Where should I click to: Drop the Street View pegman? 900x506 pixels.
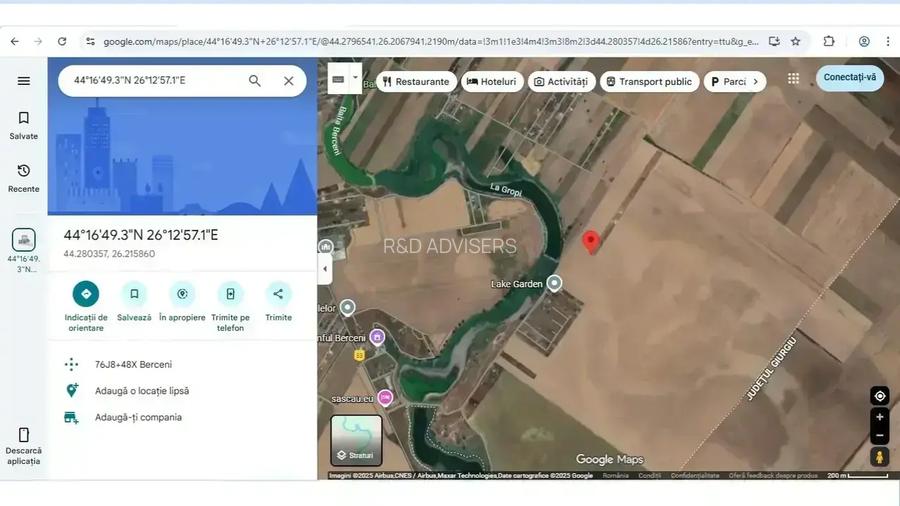click(x=879, y=457)
